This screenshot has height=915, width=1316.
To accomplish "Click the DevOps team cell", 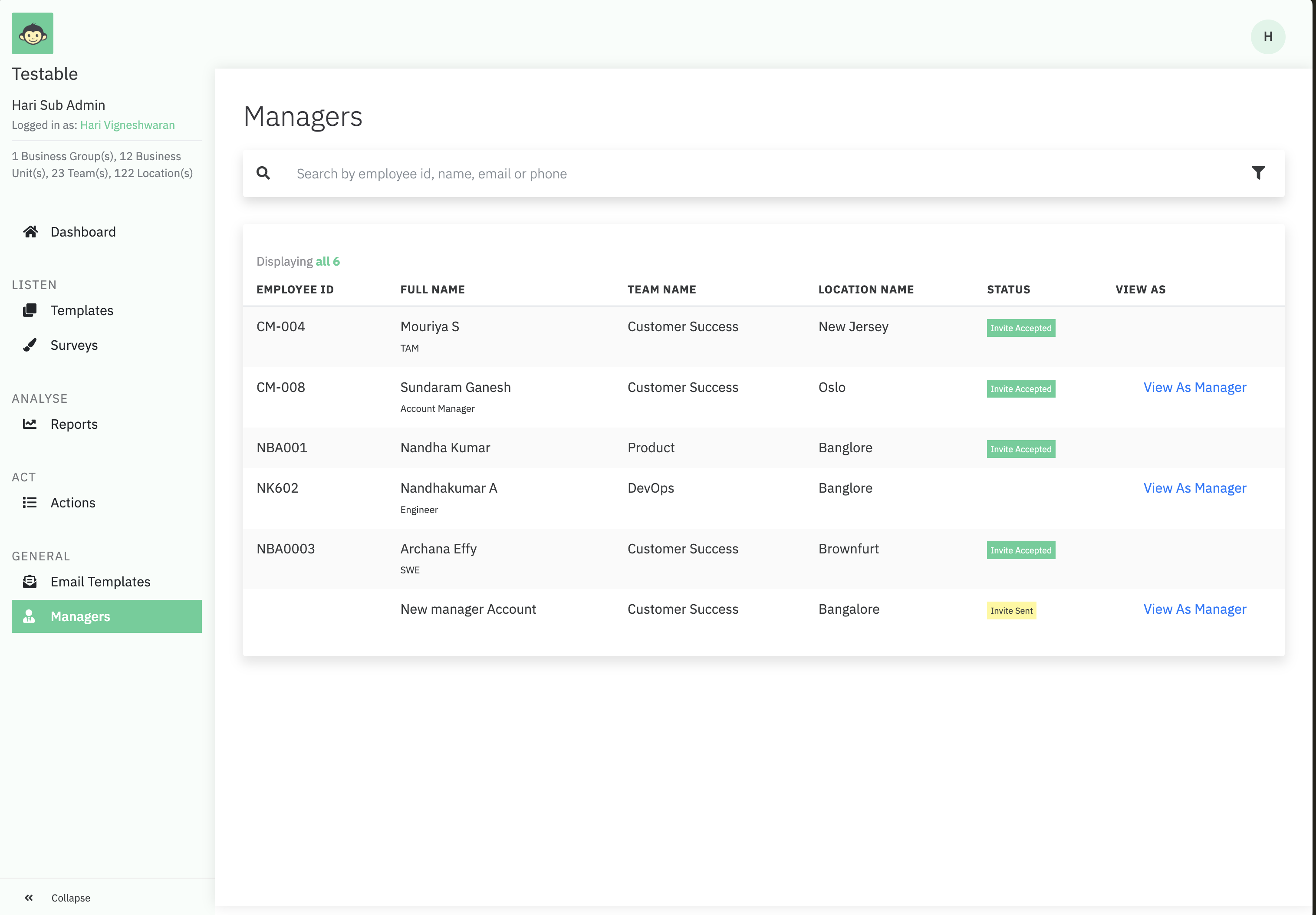I will (x=651, y=488).
